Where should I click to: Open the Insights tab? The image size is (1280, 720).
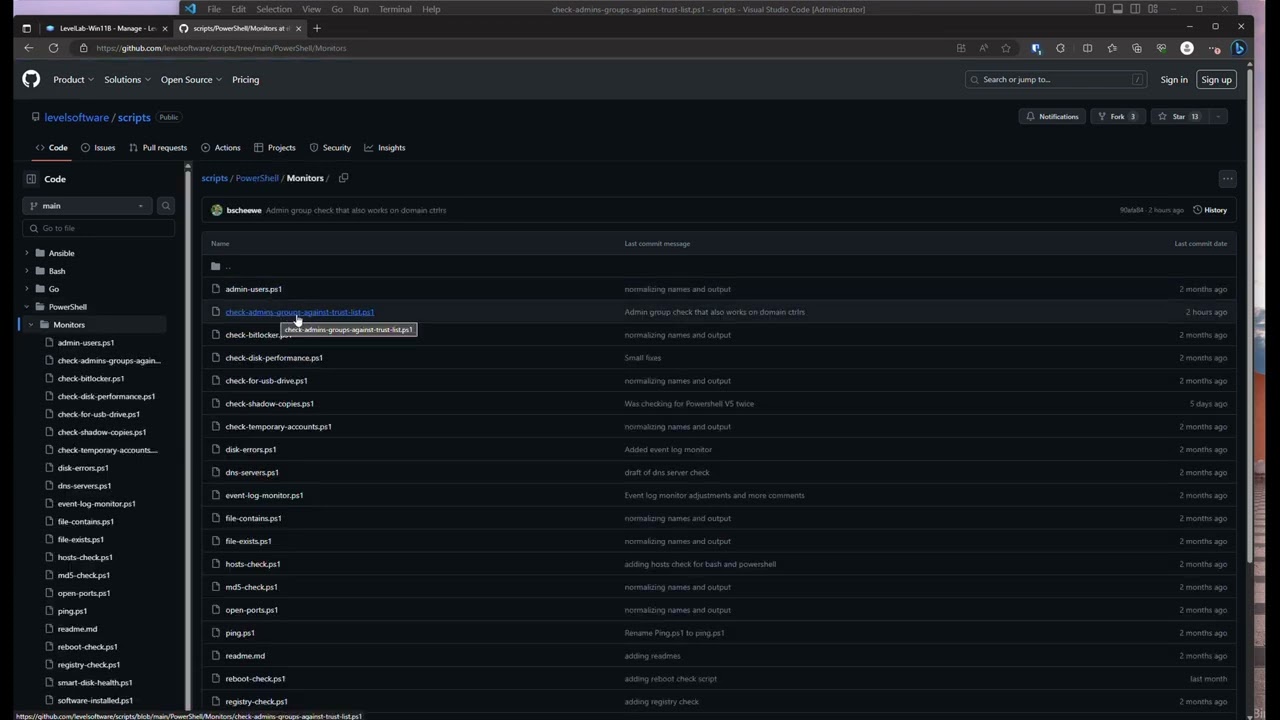[x=385, y=147]
